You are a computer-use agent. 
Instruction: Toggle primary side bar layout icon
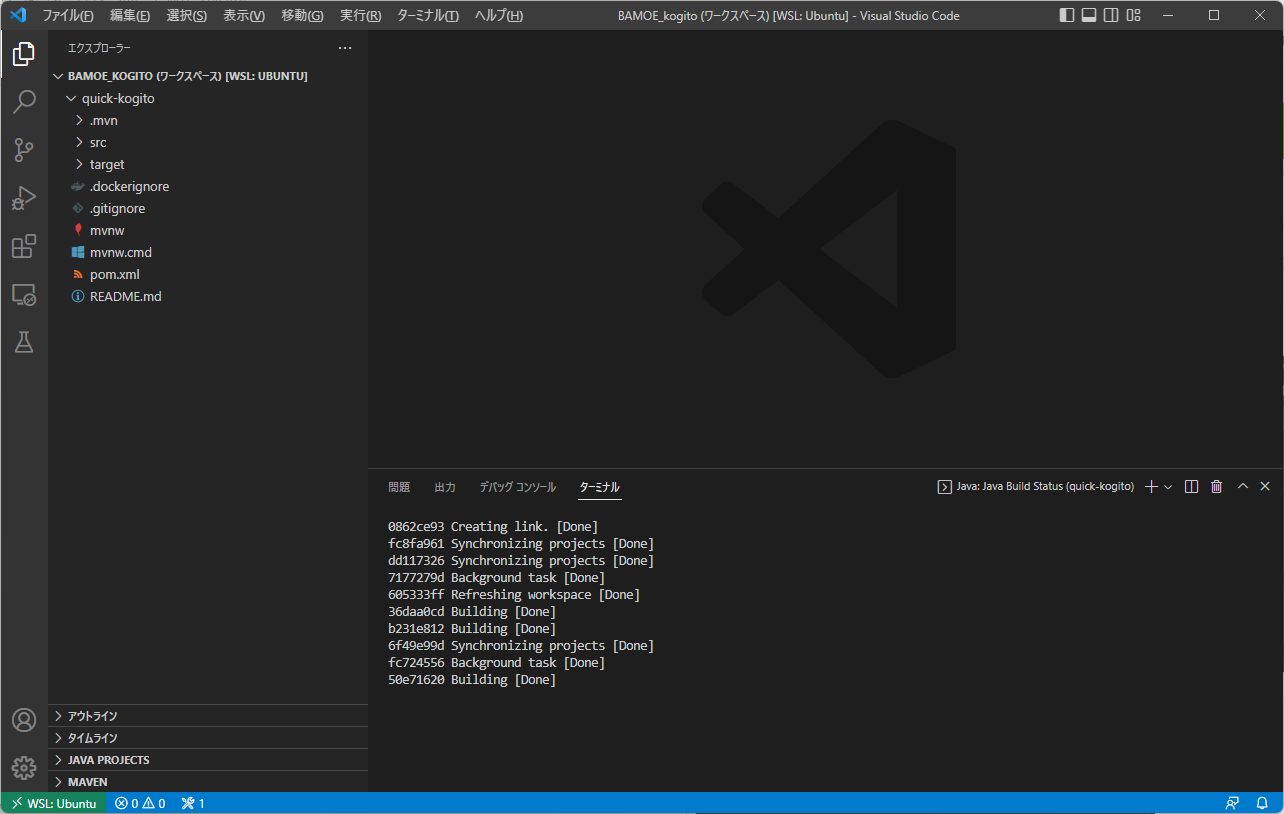[1067, 15]
